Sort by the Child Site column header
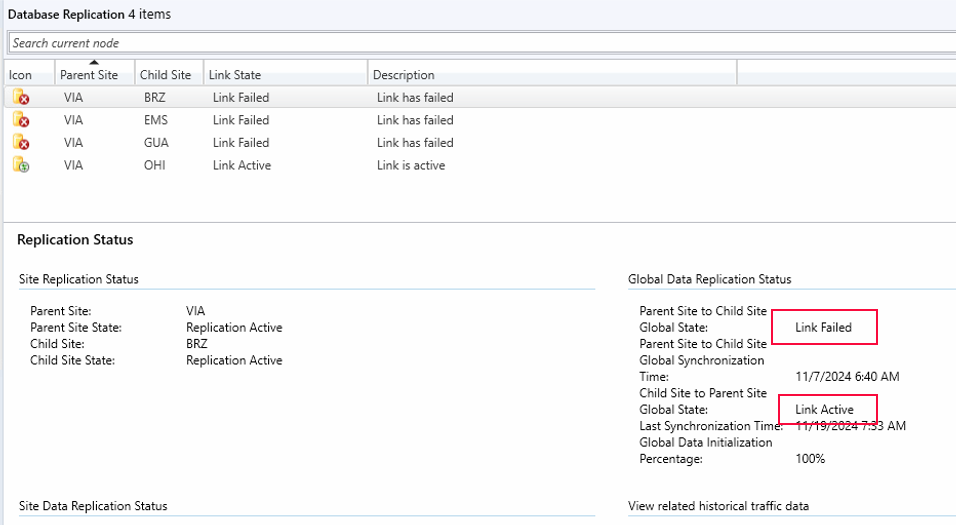This screenshot has width=956, height=525. (165, 75)
